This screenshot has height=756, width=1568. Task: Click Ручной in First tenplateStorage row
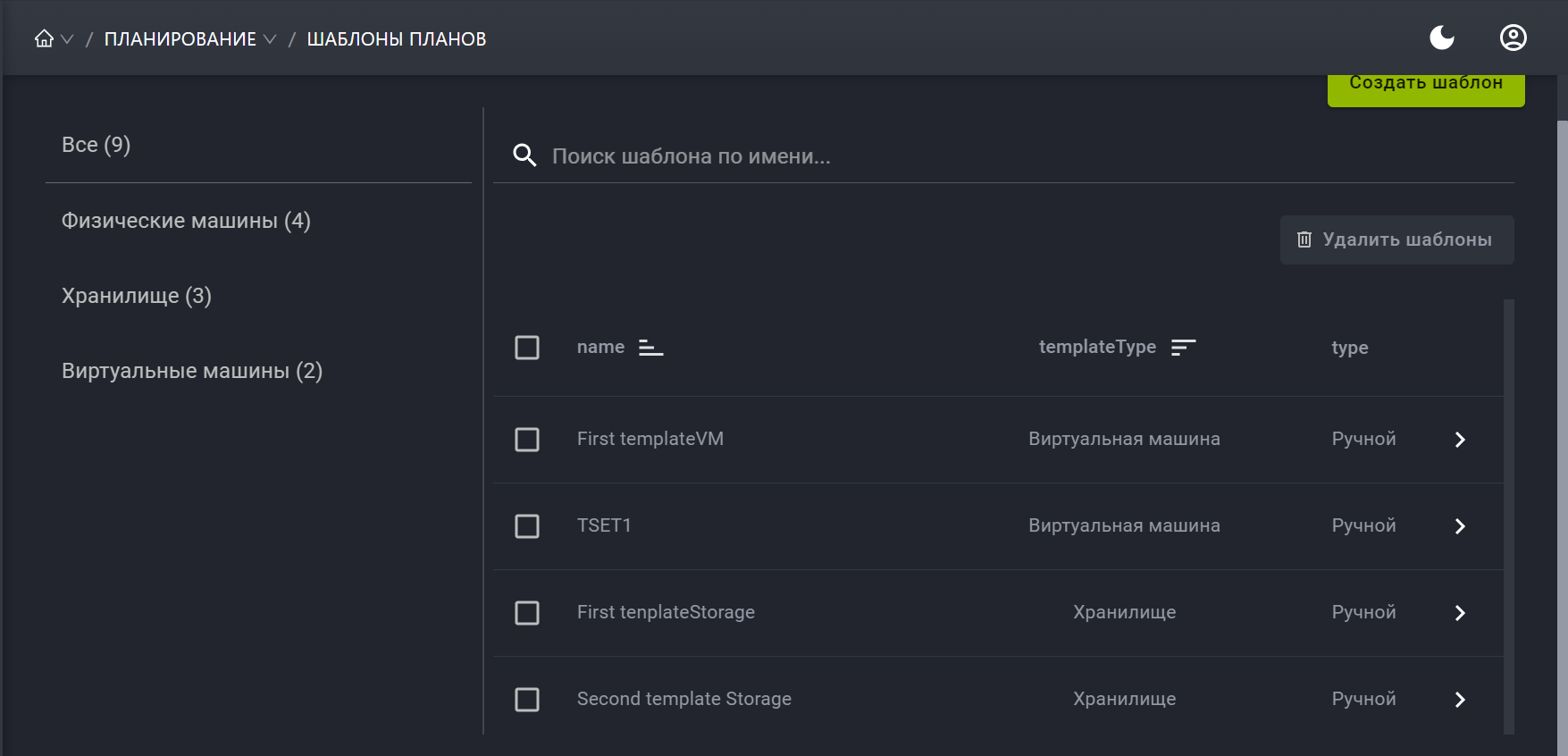pos(1363,612)
